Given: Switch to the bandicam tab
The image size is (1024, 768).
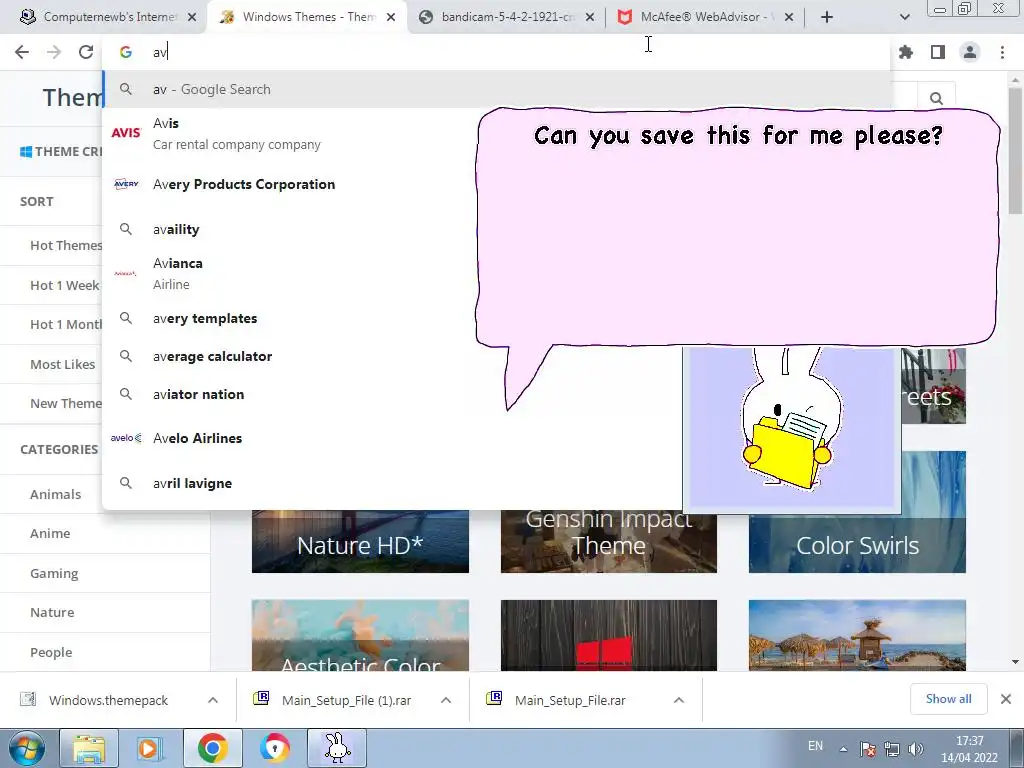Looking at the screenshot, I should pos(506,17).
